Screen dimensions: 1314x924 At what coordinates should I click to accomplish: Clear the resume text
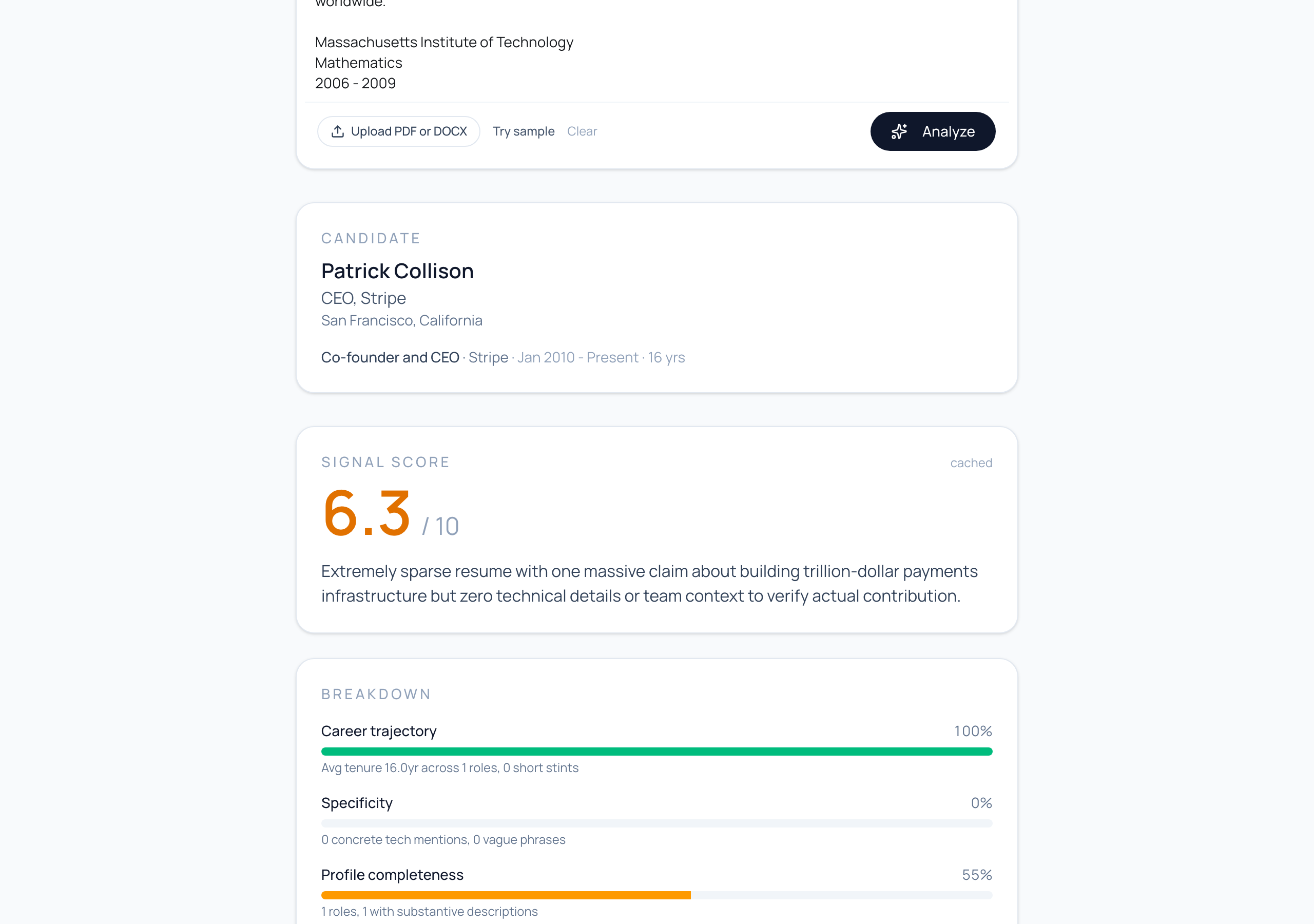click(582, 131)
